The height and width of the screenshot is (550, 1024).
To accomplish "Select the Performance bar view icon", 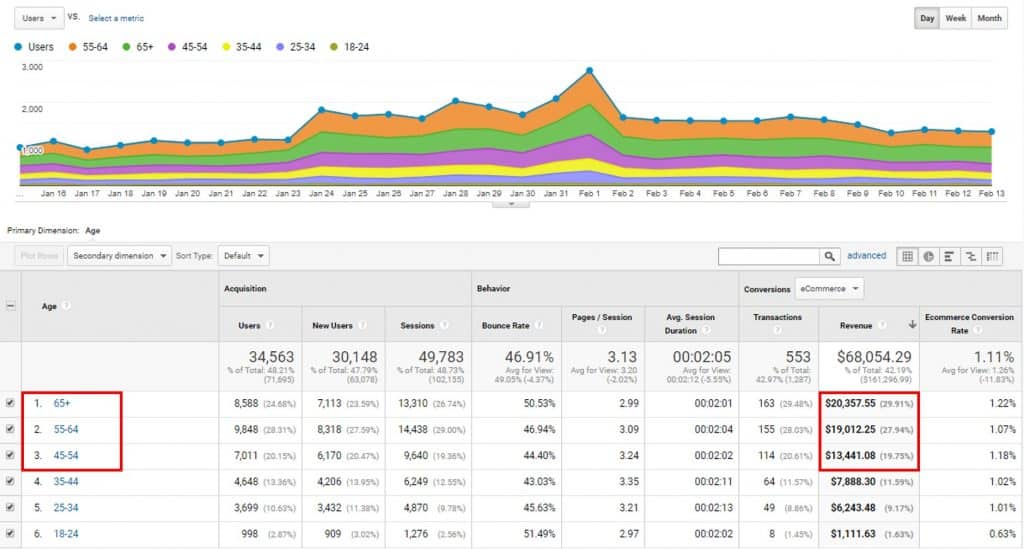I will (x=950, y=256).
